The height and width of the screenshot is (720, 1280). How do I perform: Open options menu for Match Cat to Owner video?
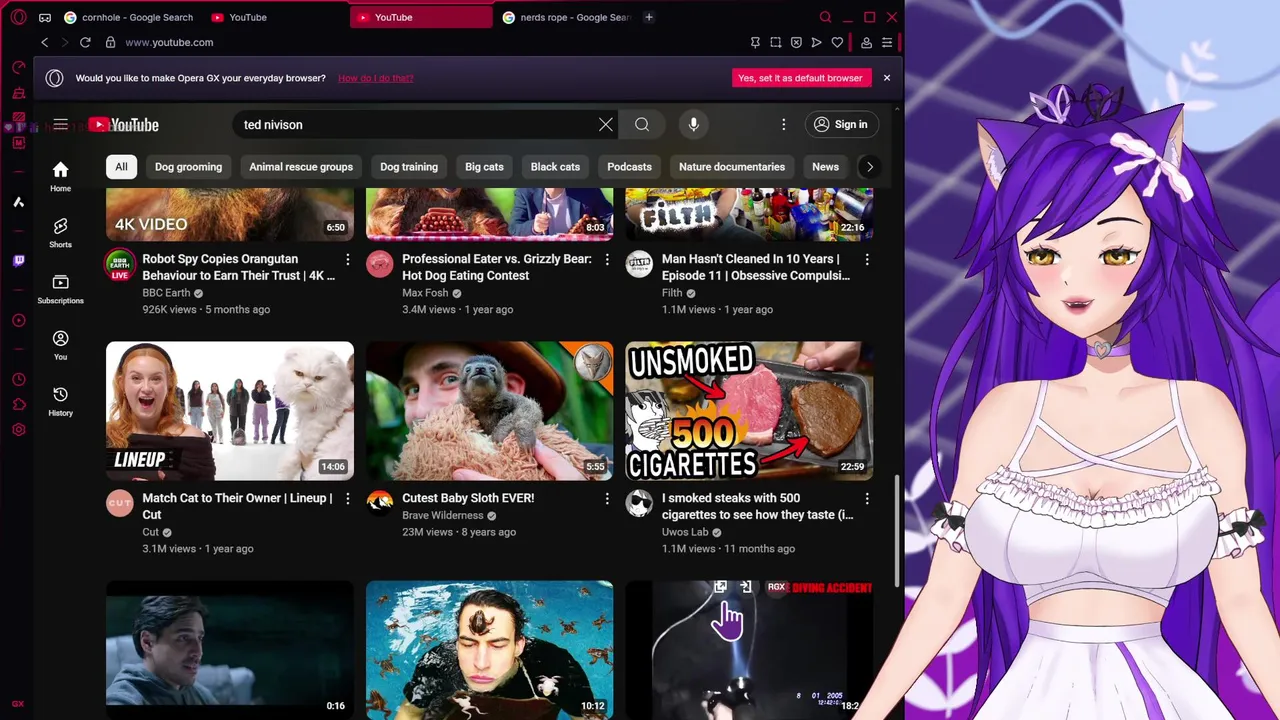pyautogui.click(x=347, y=499)
